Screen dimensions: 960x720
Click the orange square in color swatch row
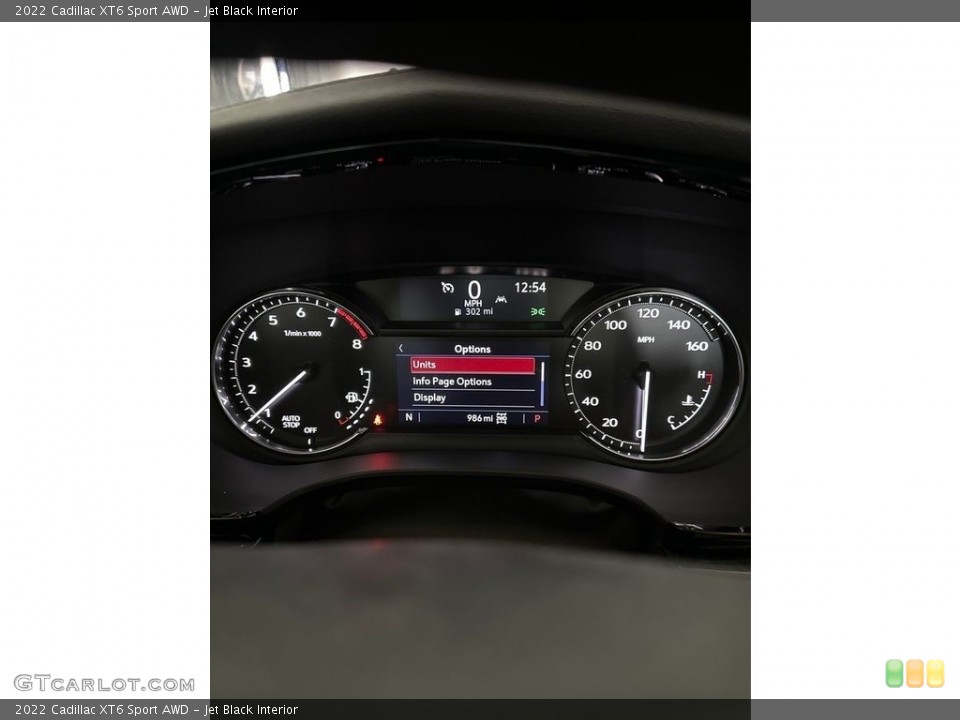point(915,673)
